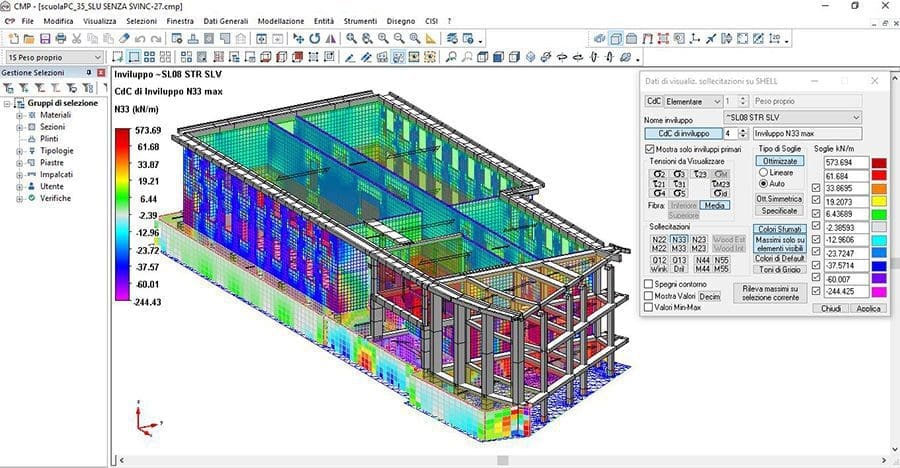900x468 pixels.
Task: Click the Applica button
Action: click(868, 308)
